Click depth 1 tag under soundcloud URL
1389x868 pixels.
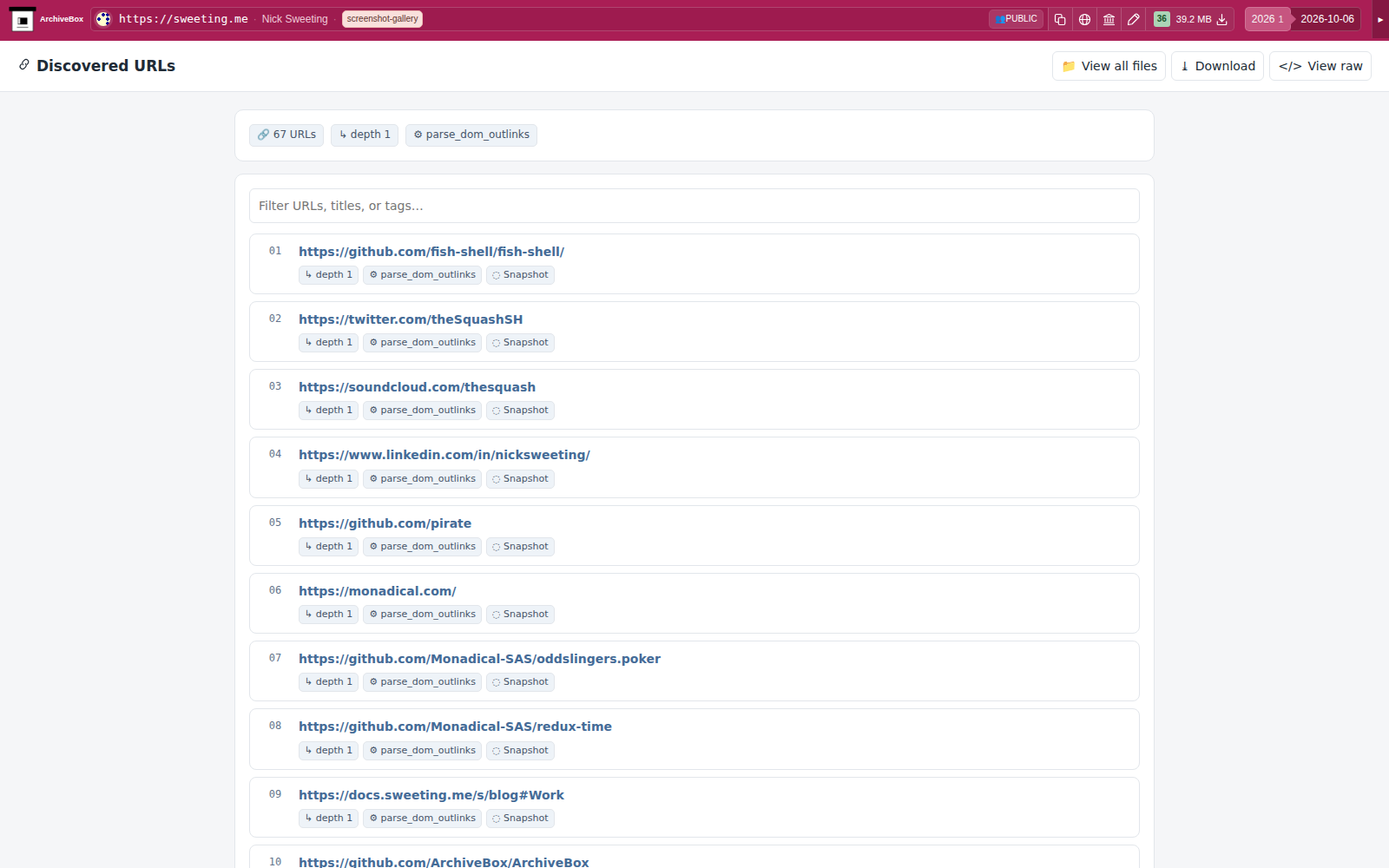[328, 411]
